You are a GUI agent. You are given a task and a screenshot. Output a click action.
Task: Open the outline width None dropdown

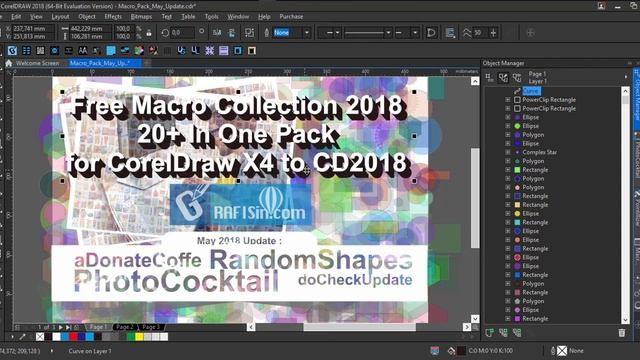307,33
